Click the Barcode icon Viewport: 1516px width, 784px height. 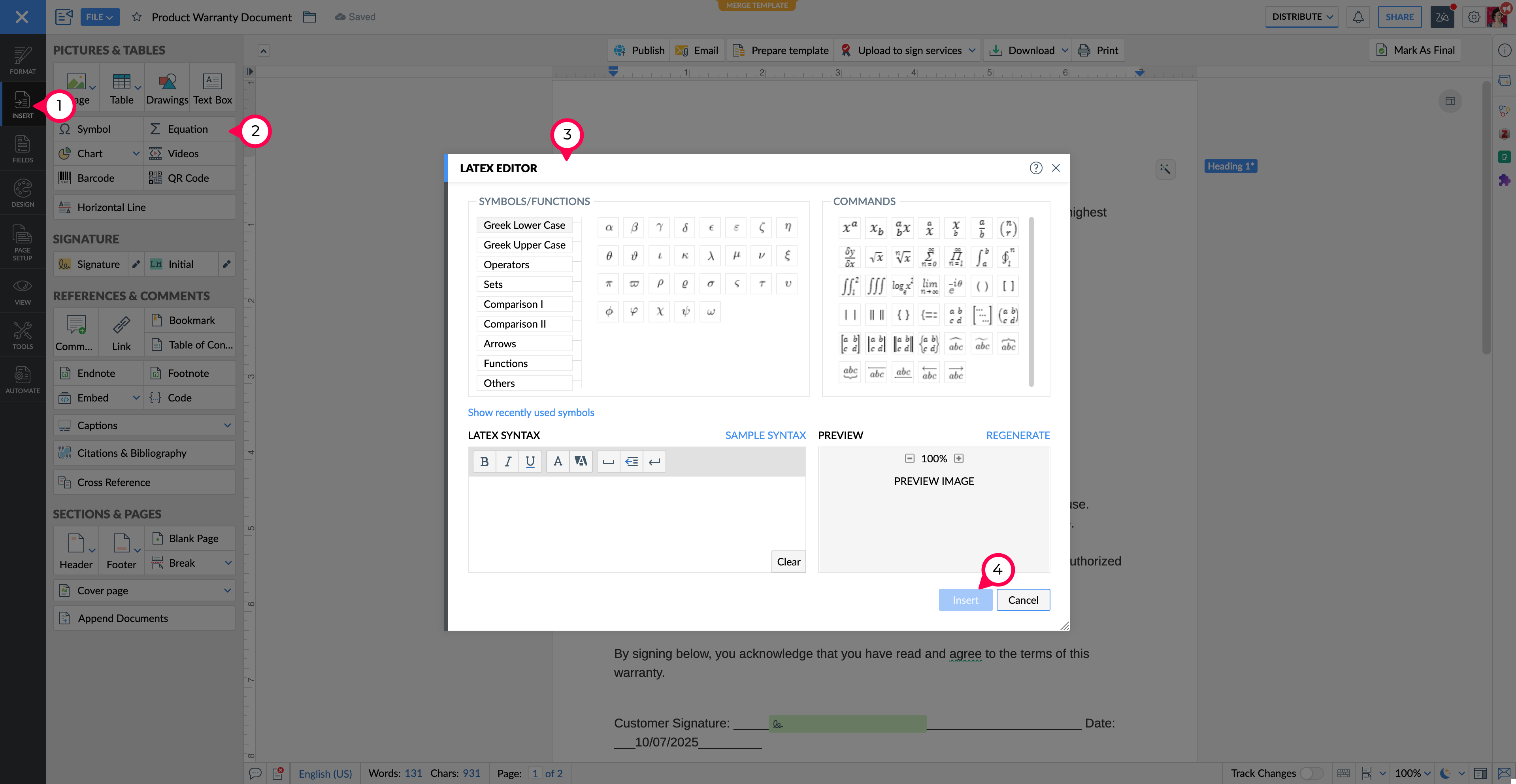tap(65, 178)
